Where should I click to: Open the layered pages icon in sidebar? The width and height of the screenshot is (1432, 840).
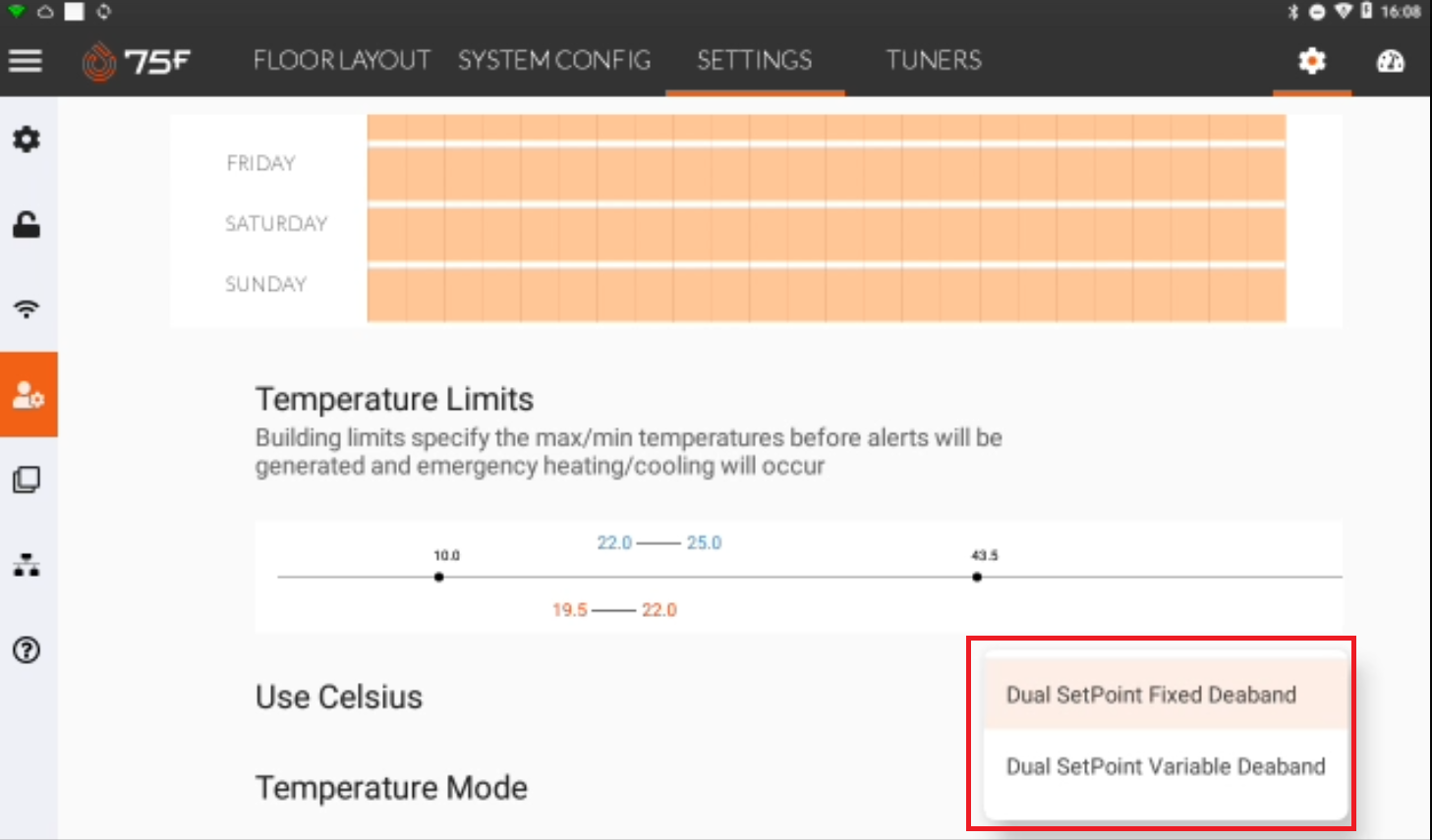[27, 479]
